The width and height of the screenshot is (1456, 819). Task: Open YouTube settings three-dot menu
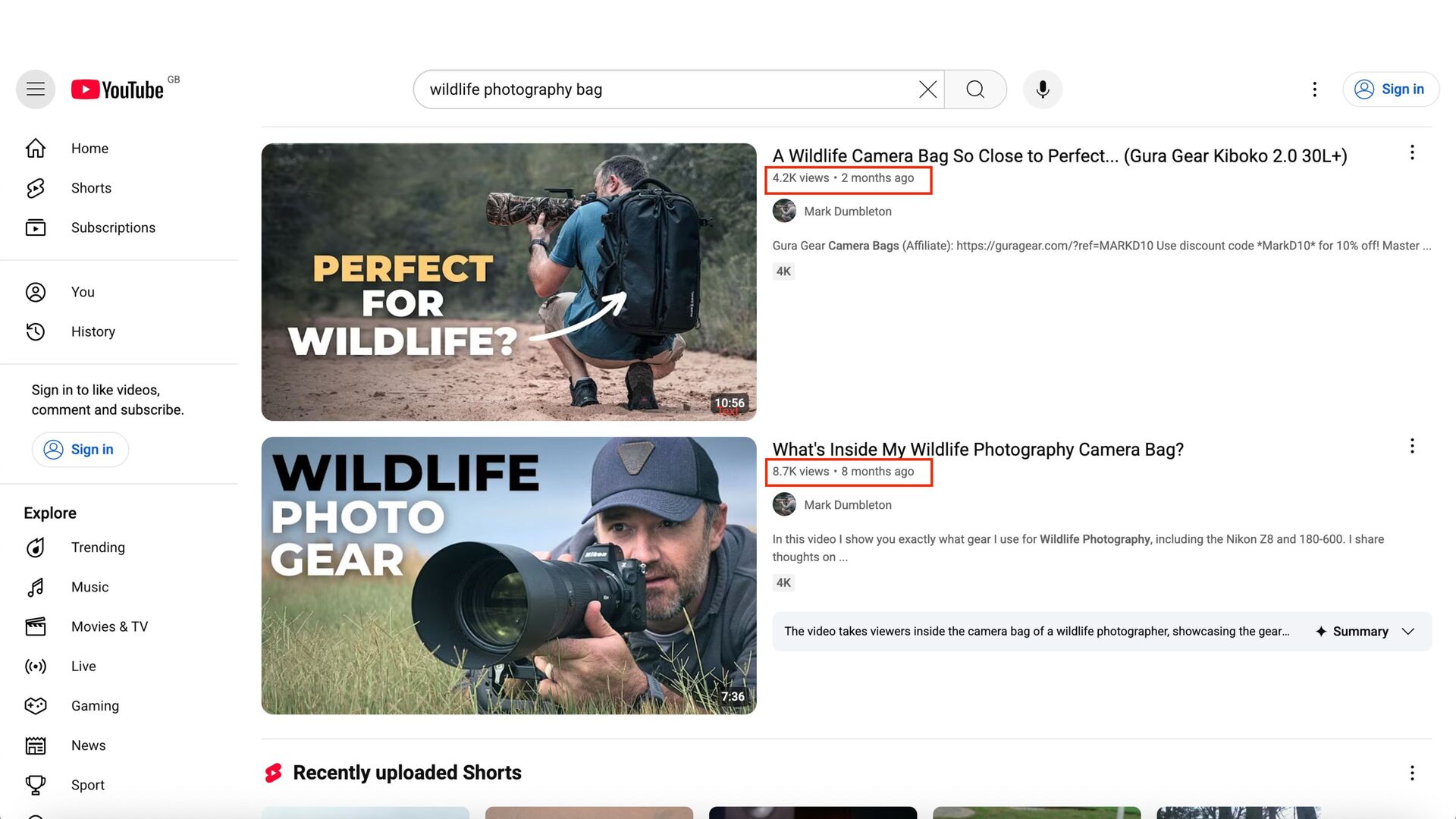1314,89
